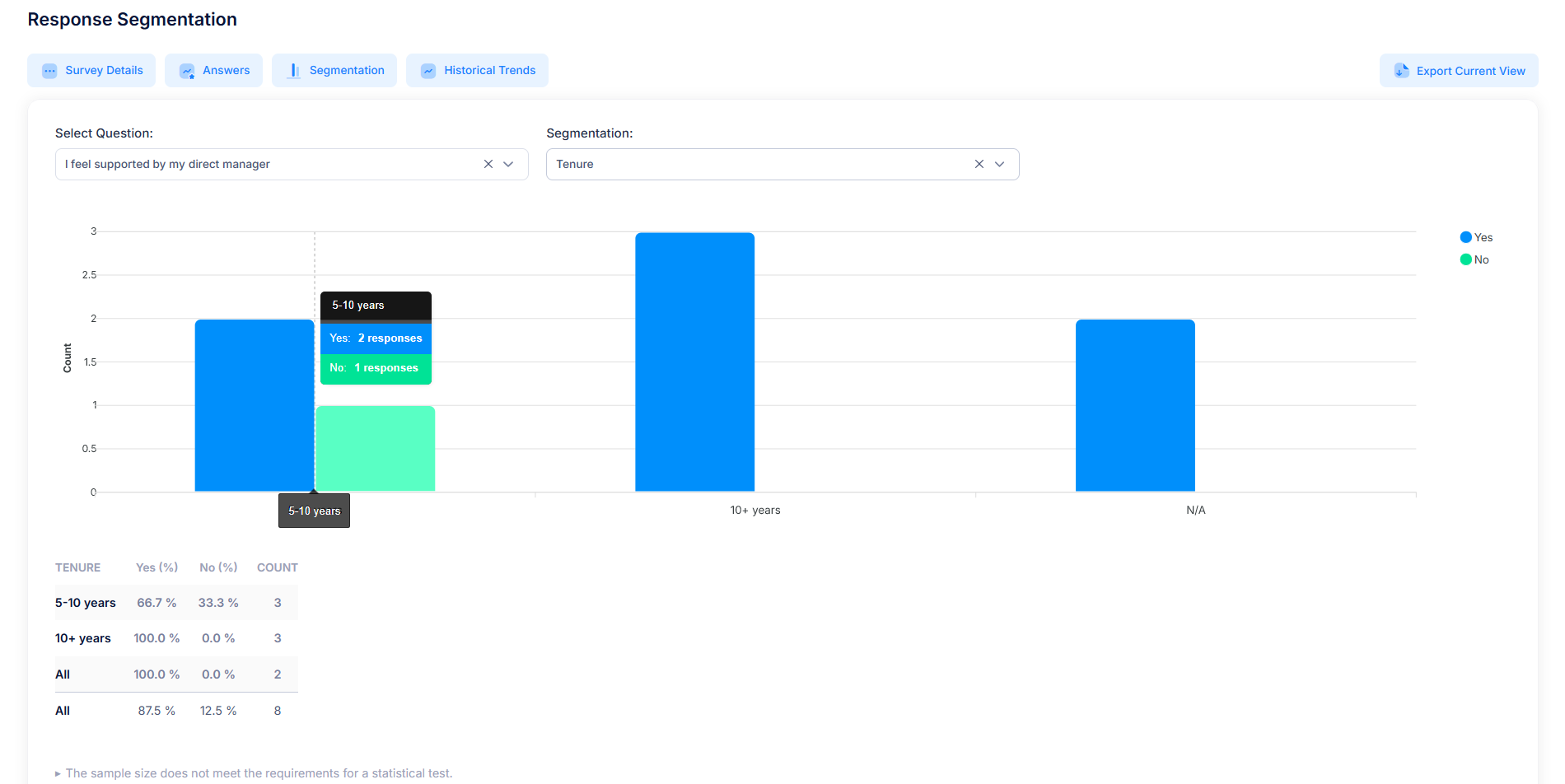The height and width of the screenshot is (784, 1565).
Task: Click the 10+ years axis label
Action: click(755, 511)
